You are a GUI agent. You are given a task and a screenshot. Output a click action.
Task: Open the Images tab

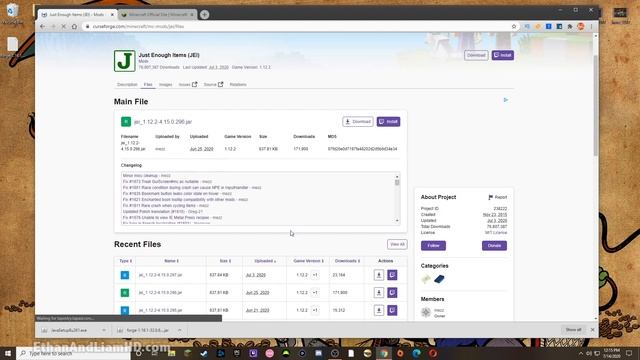click(165, 84)
